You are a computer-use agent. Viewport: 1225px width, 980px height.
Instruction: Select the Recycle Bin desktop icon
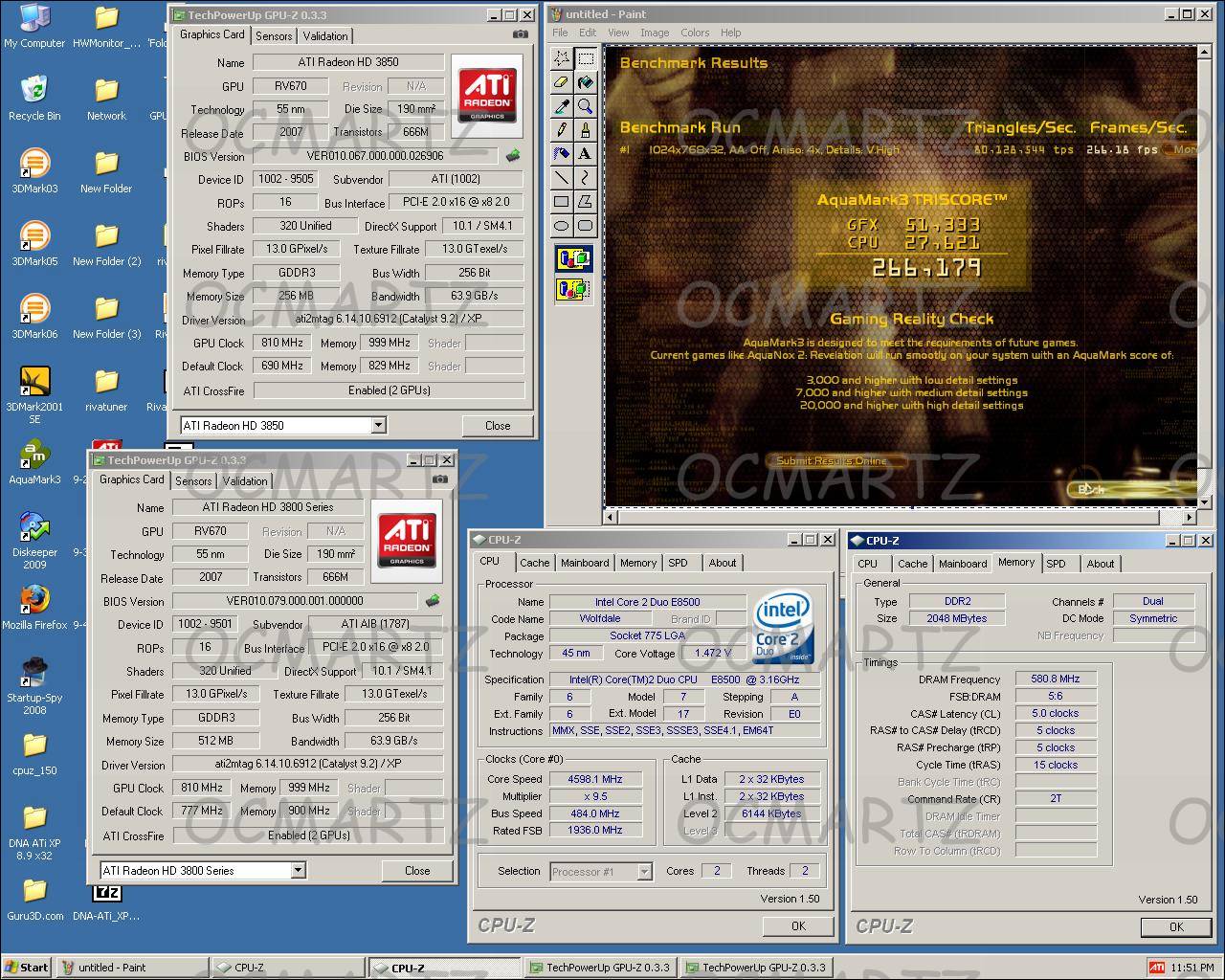[x=34, y=99]
